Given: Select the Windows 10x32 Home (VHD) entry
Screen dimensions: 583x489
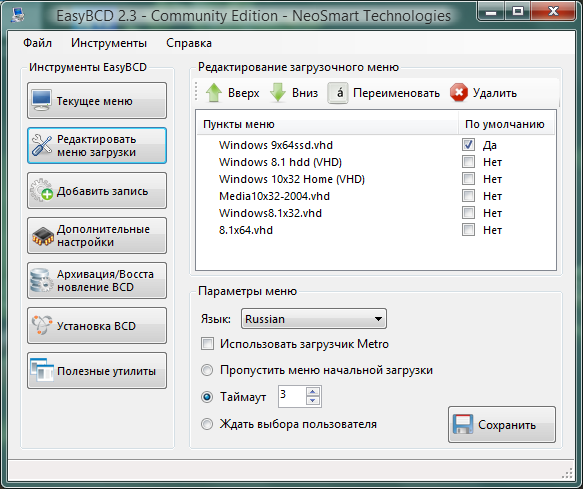Looking at the screenshot, I should coord(292,179).
